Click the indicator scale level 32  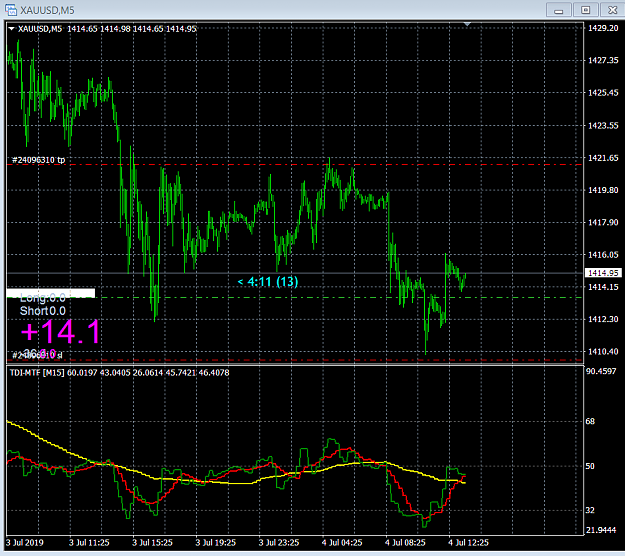[590, 510]
